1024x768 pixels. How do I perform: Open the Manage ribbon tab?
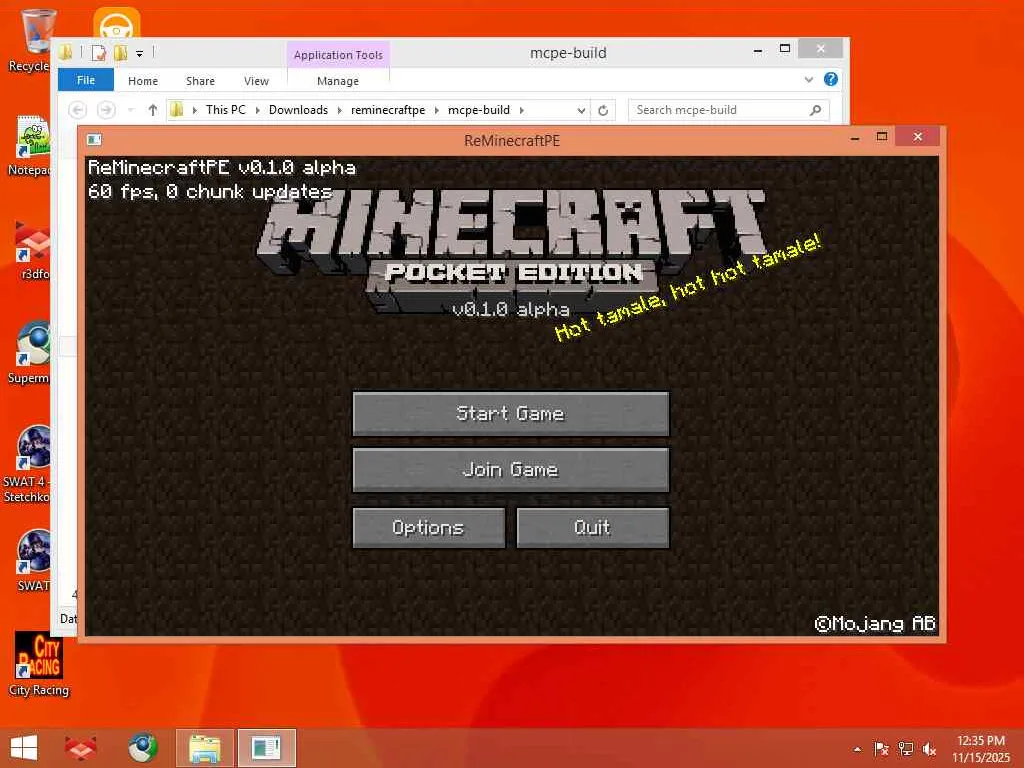pyautogui.click(x=338, y=81)
